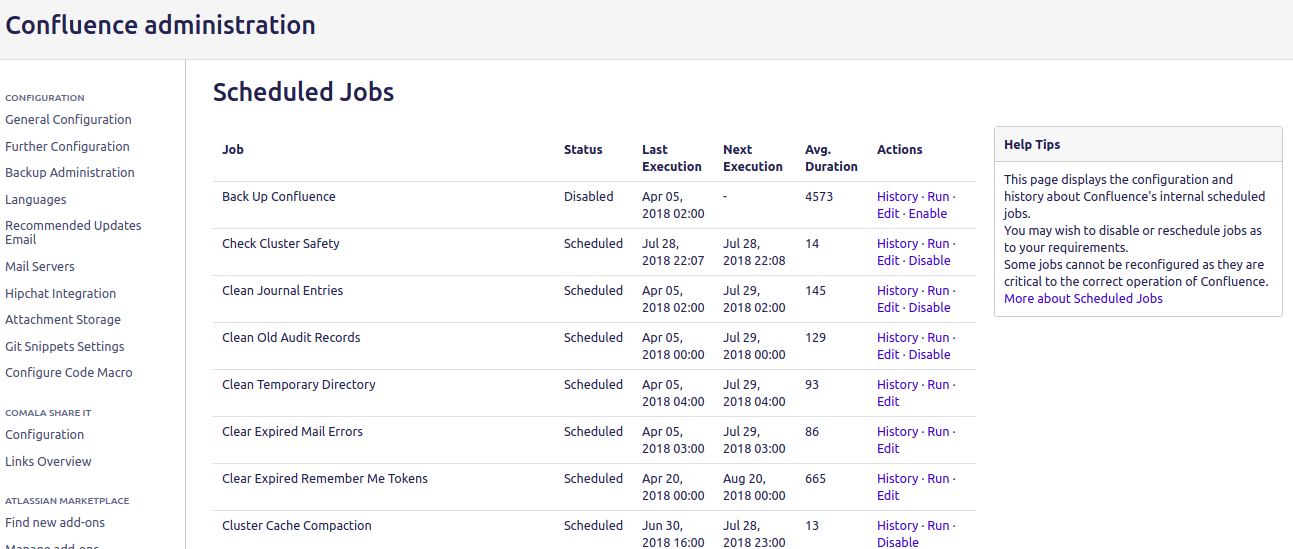
Task: Open Hipchat Integration page
Action: pos(60,294)
